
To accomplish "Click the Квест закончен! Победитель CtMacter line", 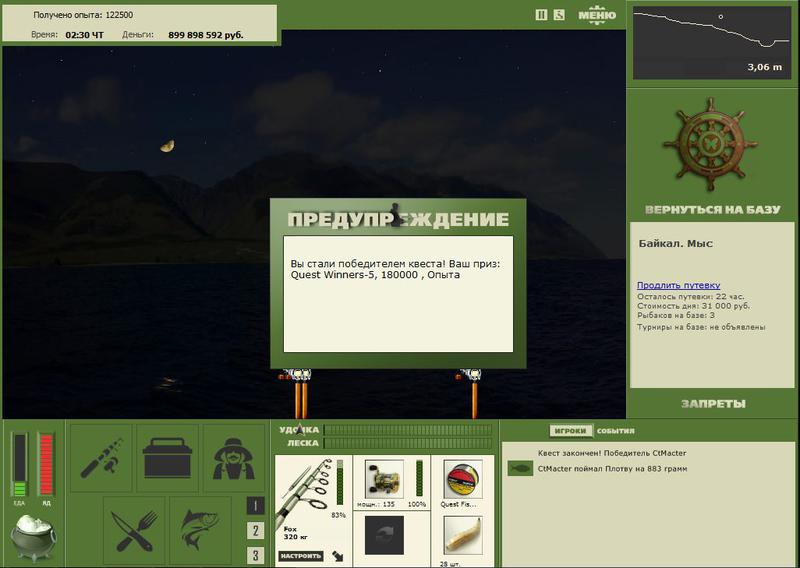I will (x=612, y=453).
